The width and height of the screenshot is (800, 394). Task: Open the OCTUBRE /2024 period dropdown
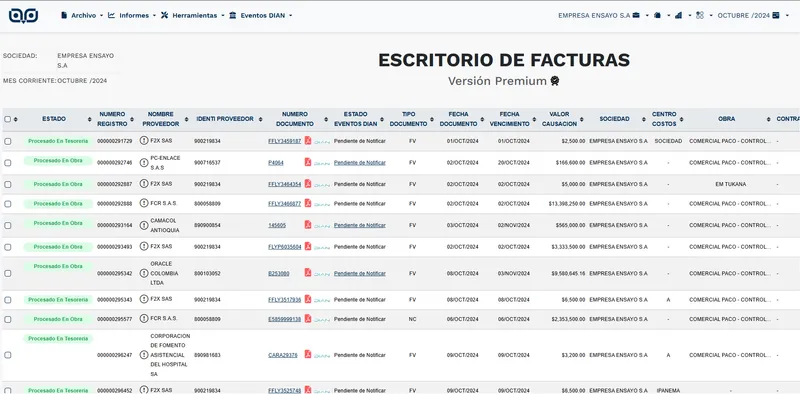pos(754,15)
